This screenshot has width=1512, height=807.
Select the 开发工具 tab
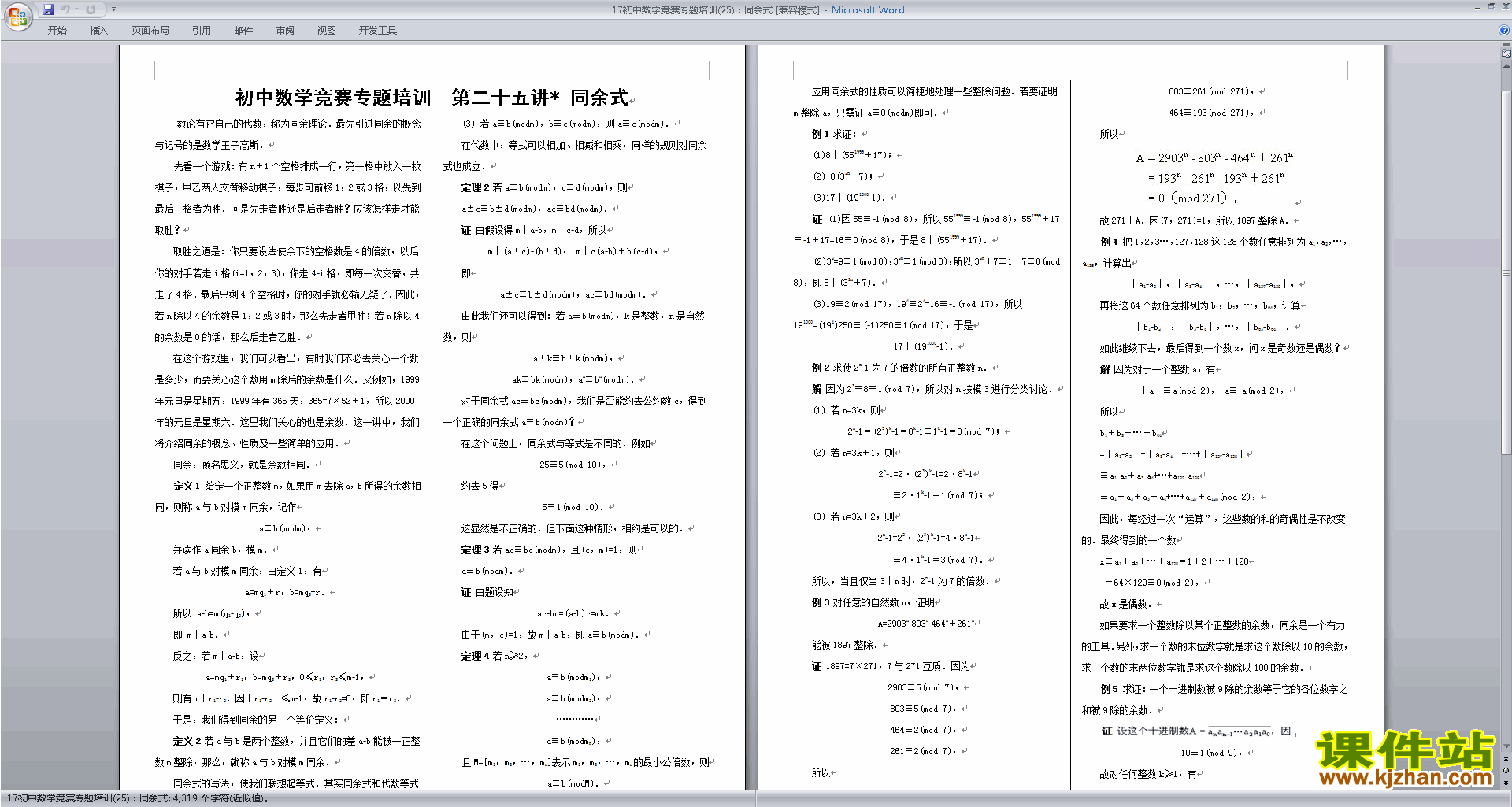pos(378,31)
